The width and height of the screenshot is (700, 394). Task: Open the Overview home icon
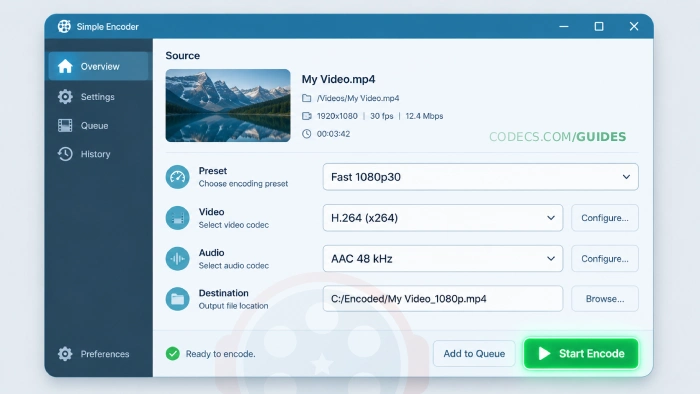tap(65, 66)
